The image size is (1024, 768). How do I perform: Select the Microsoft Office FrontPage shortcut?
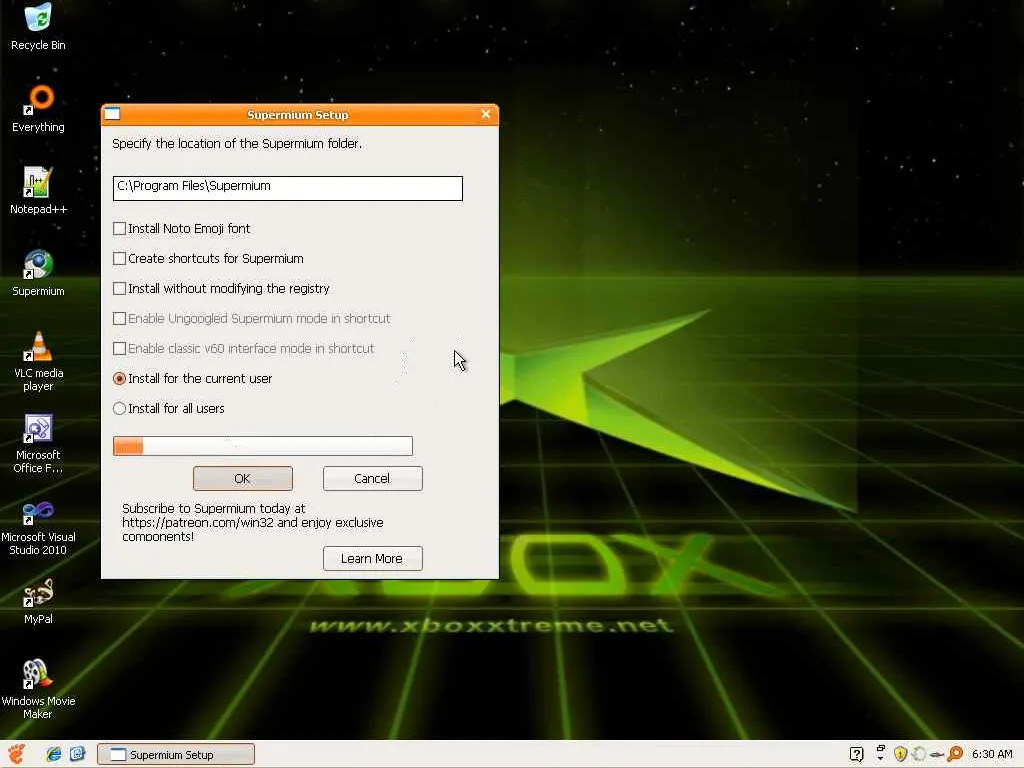[x=38, y=443]
